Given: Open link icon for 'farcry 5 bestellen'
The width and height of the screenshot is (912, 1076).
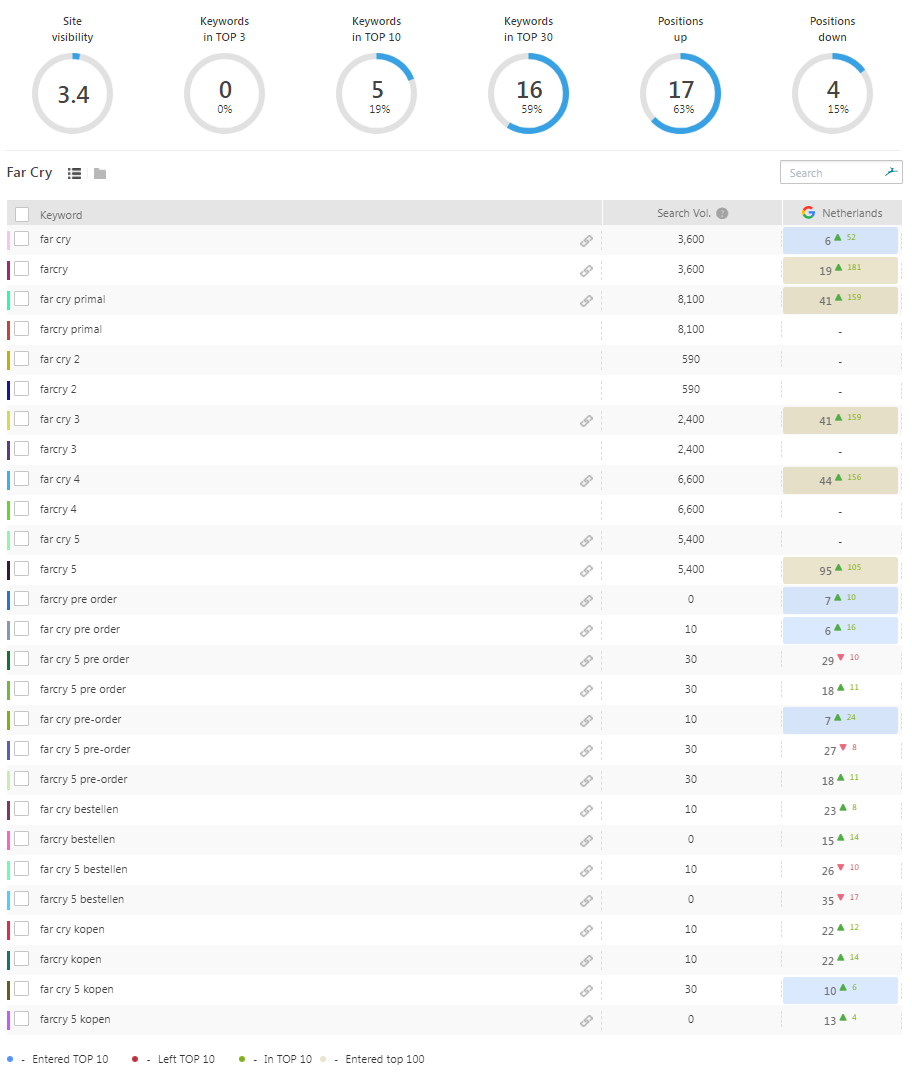Looking at the screenshot, I should coord(586,901).
